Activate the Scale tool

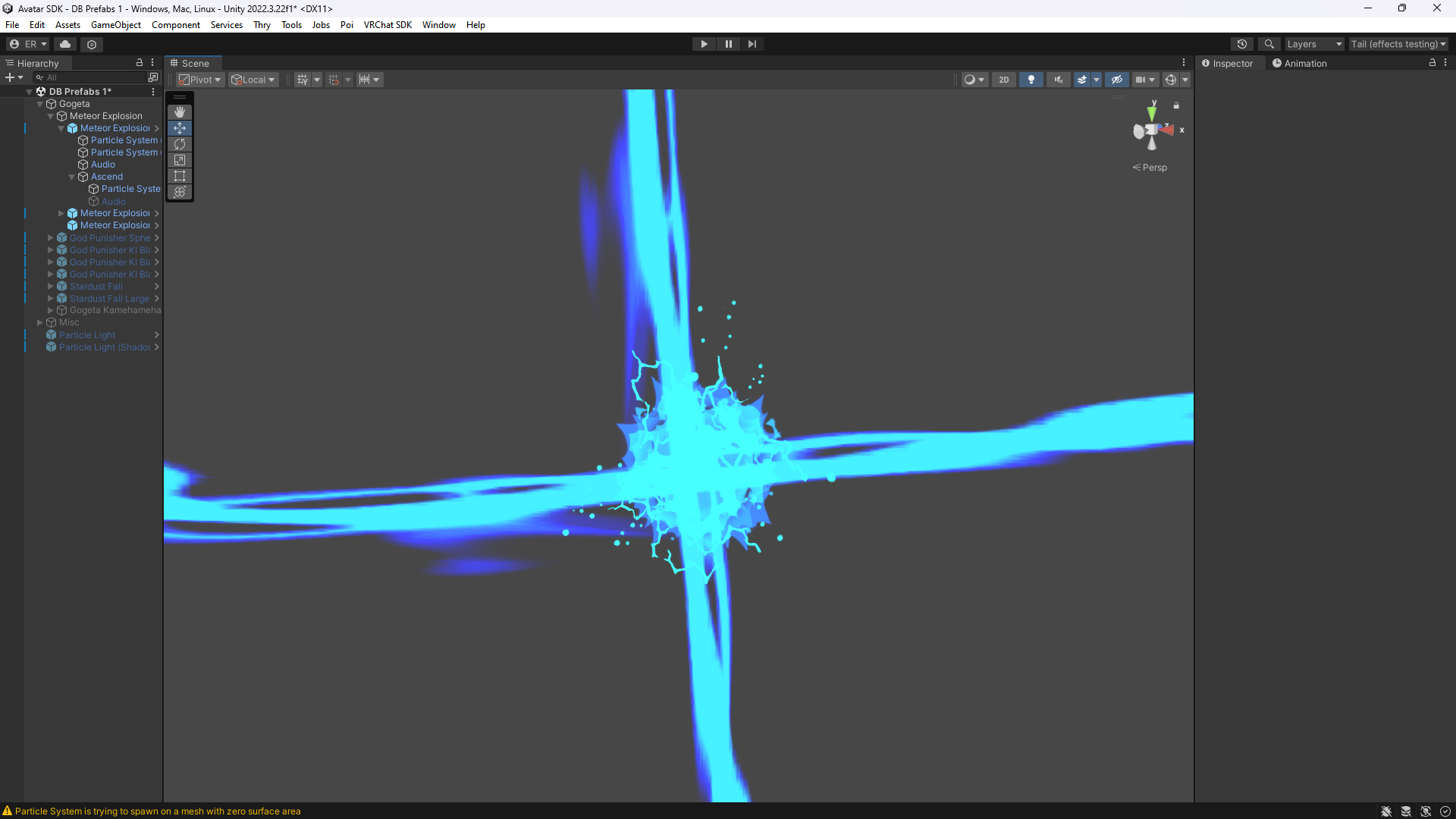(x=180, y=160)
